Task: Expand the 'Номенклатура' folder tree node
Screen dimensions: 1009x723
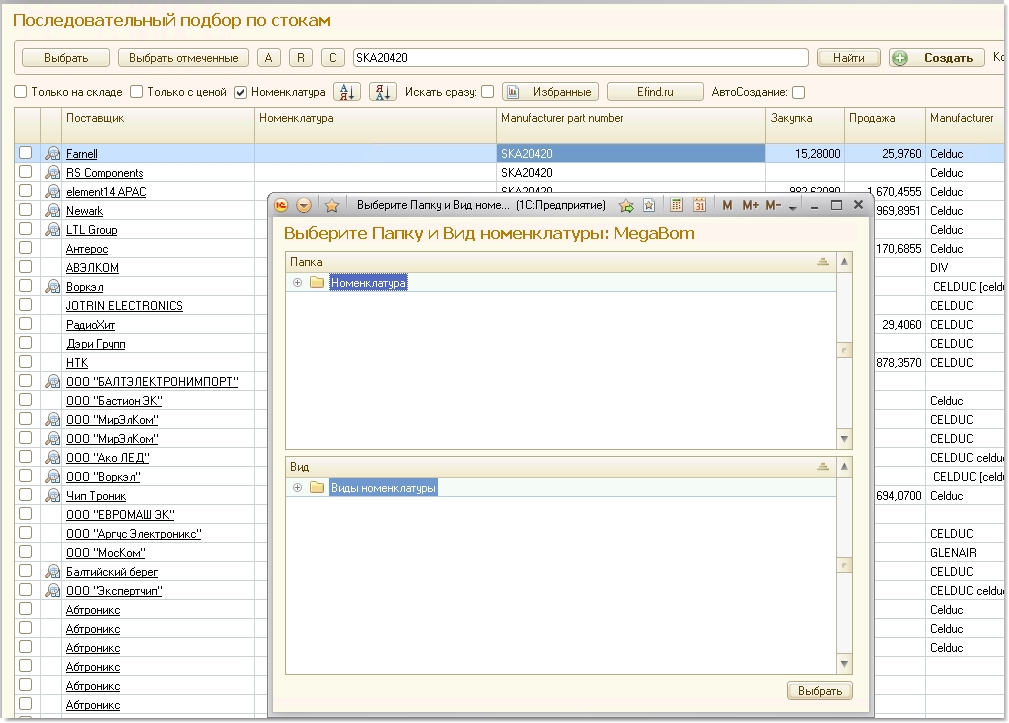Action: pos(297,283)
